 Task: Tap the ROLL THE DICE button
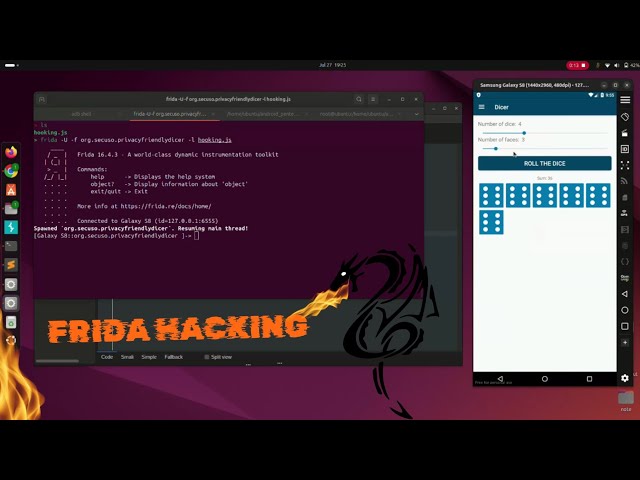coord(544,163)
